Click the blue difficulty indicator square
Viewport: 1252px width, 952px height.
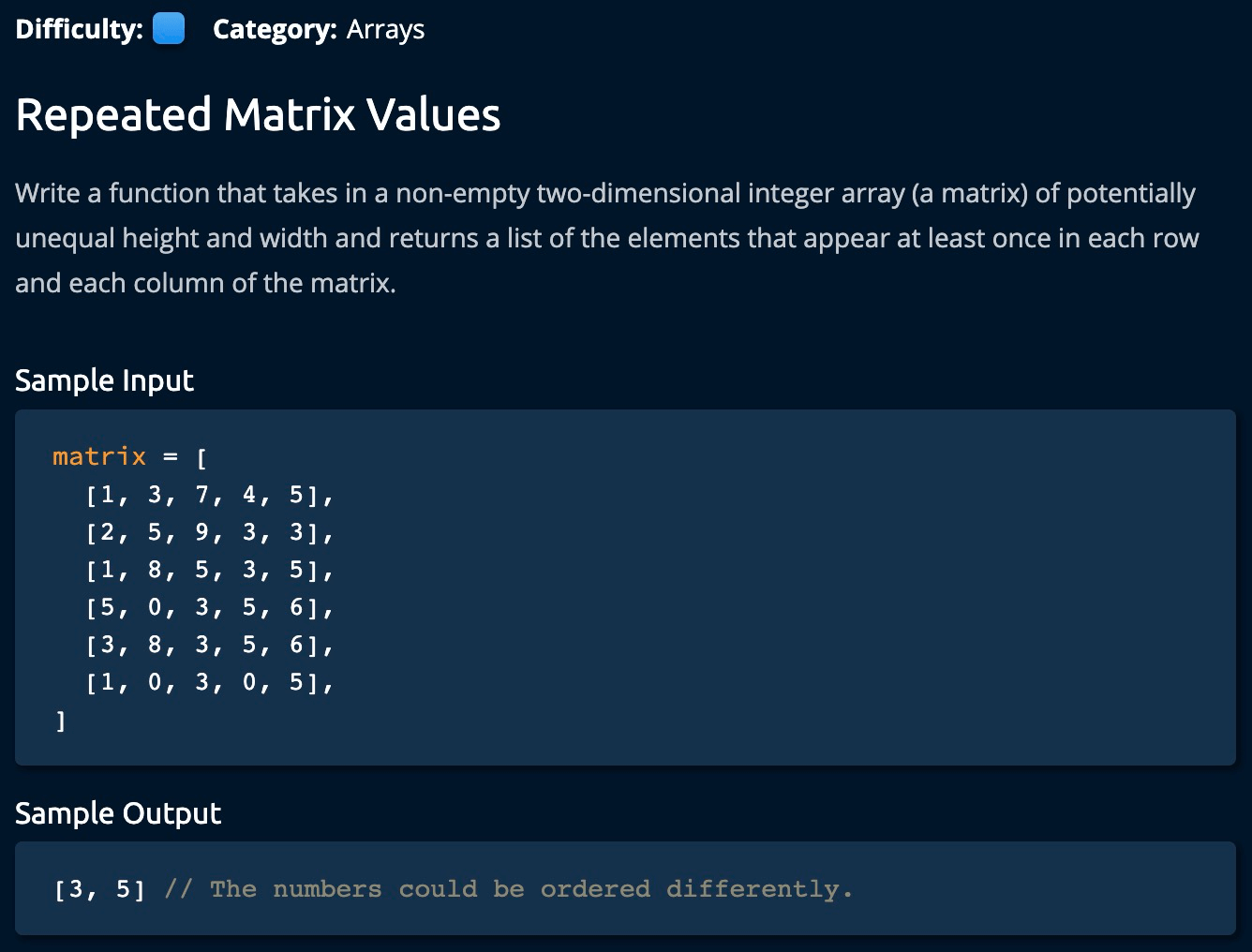point(168,29)
